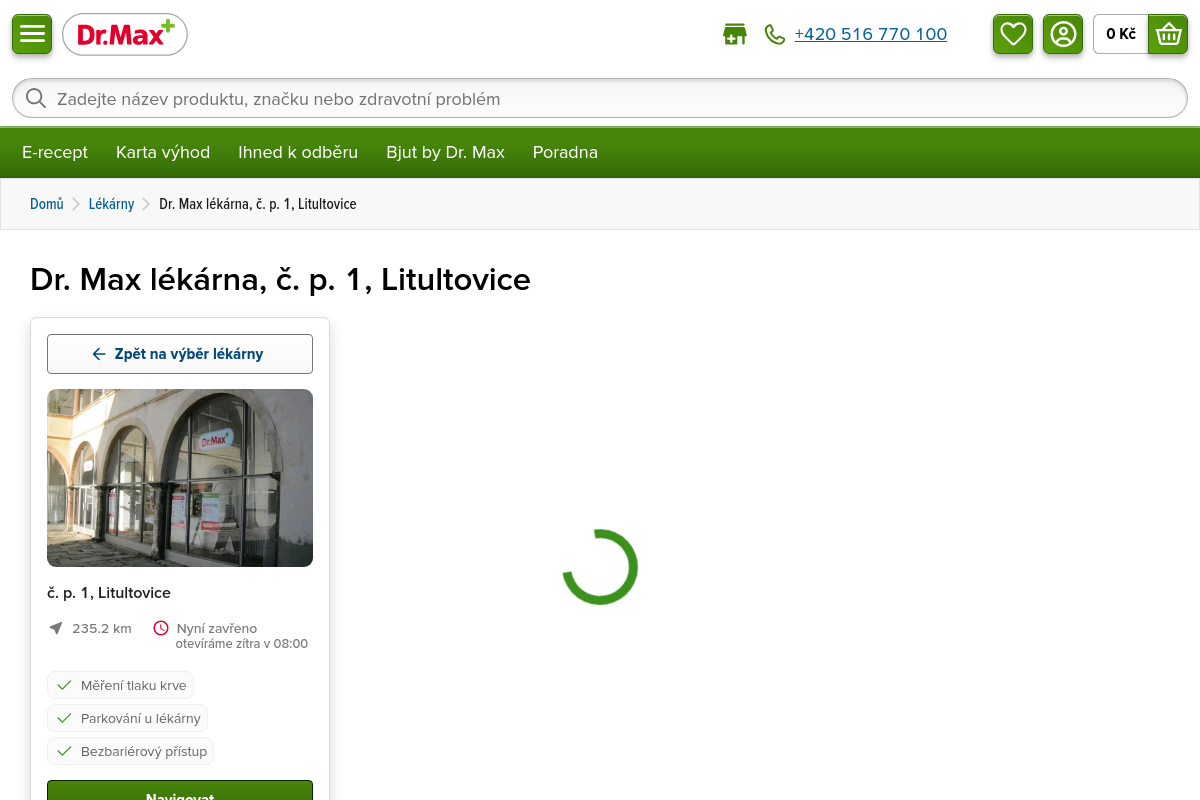Open the pharmacy store locator icon
1200x800 pixels.
pyautogui.click(x=735, y=34)
